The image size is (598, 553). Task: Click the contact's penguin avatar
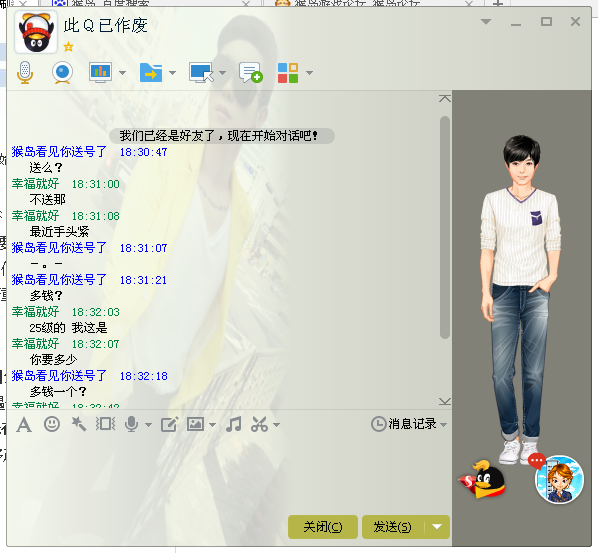click(x=36, y=32)
